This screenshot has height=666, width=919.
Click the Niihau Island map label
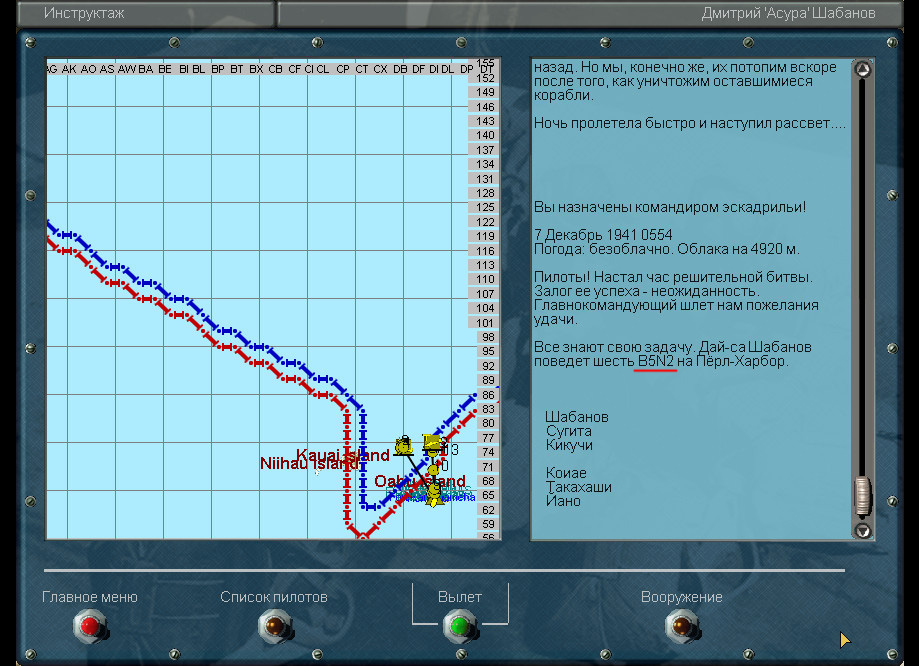pos(309,464)
